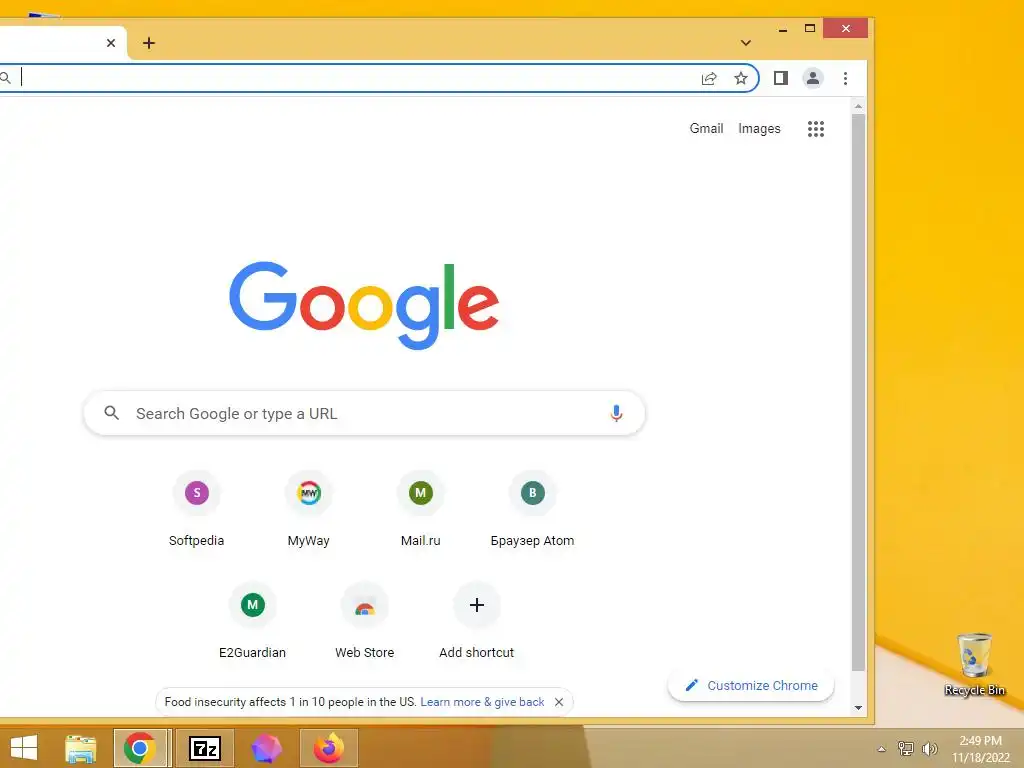The image size is (1024, 768).
Task: Switch to Chrome in the taskbar
Action: (x=140, y=748)
